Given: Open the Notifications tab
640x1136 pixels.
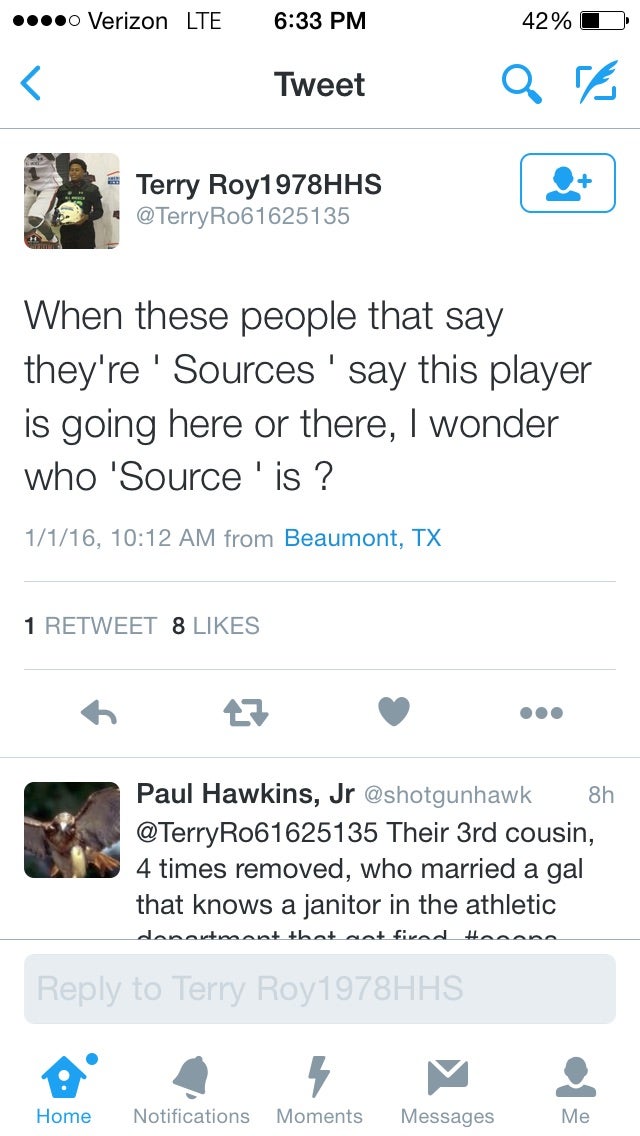Looking at the screenshot, I should tap(191, 1089).
